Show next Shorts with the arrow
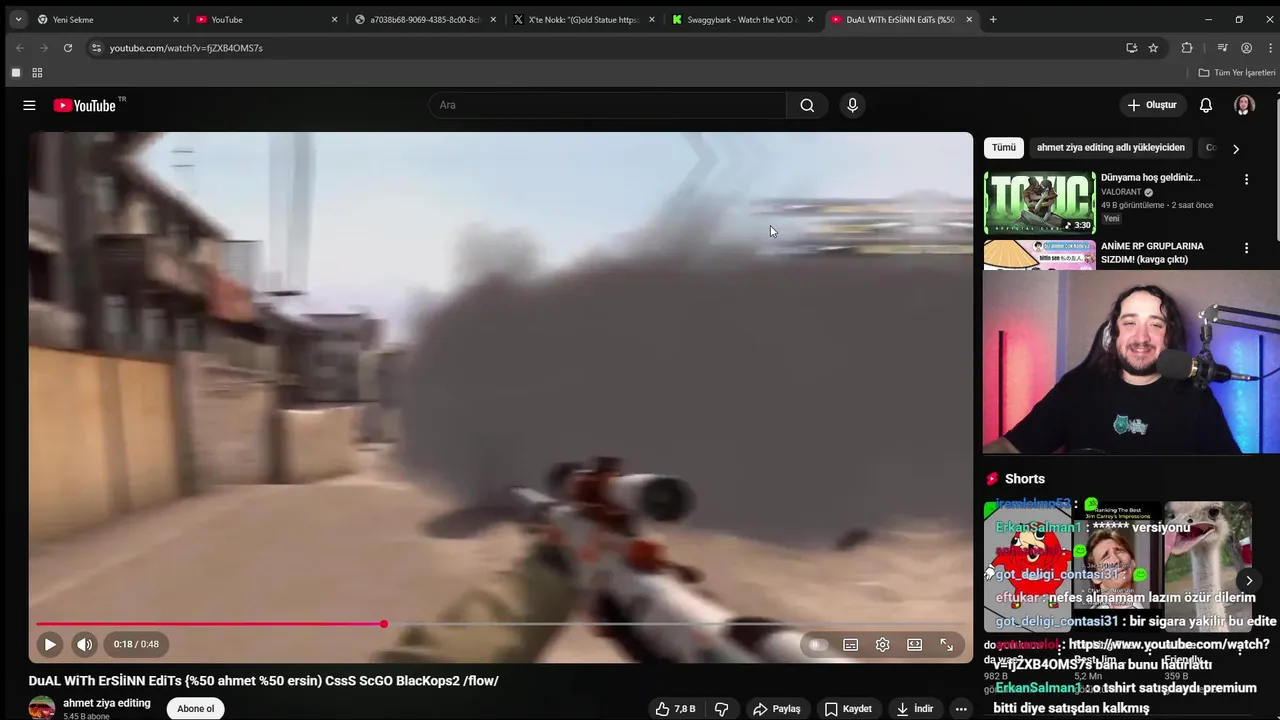This screenshot has width=1280, height=720. [x=1249, y=580]
